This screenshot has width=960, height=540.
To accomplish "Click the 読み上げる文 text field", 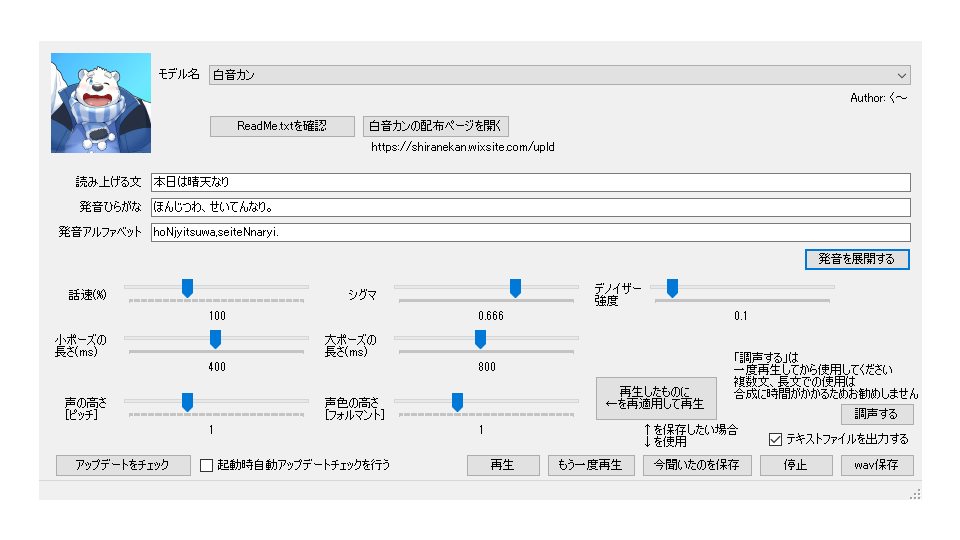I will (x=530, y=182).
